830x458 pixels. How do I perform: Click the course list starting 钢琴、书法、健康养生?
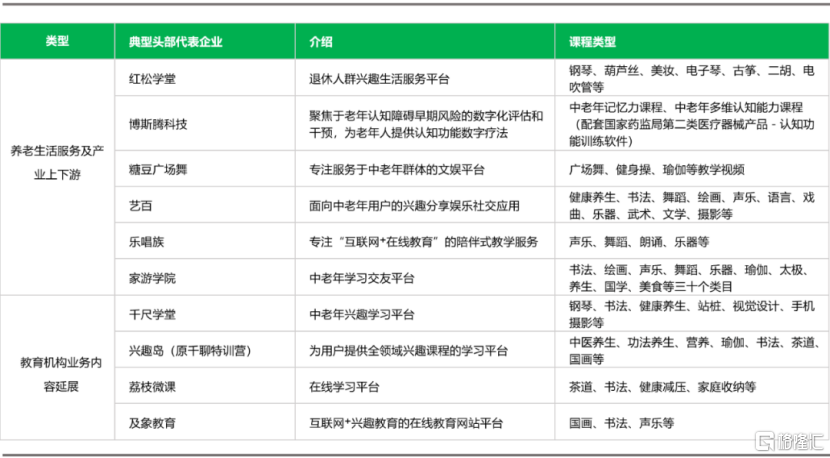(x=692, y=314)
